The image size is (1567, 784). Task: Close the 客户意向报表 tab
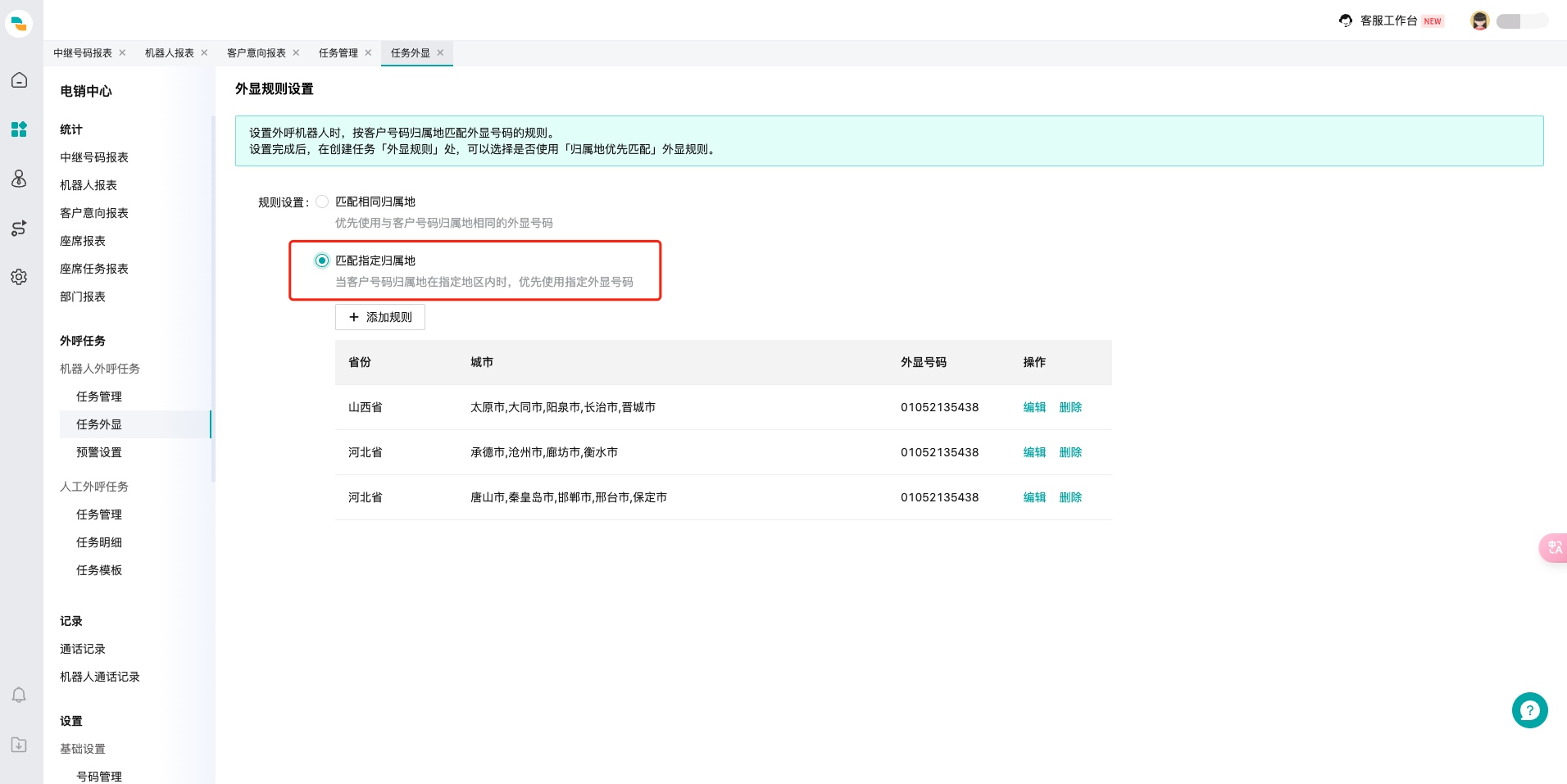pos(296,52)
